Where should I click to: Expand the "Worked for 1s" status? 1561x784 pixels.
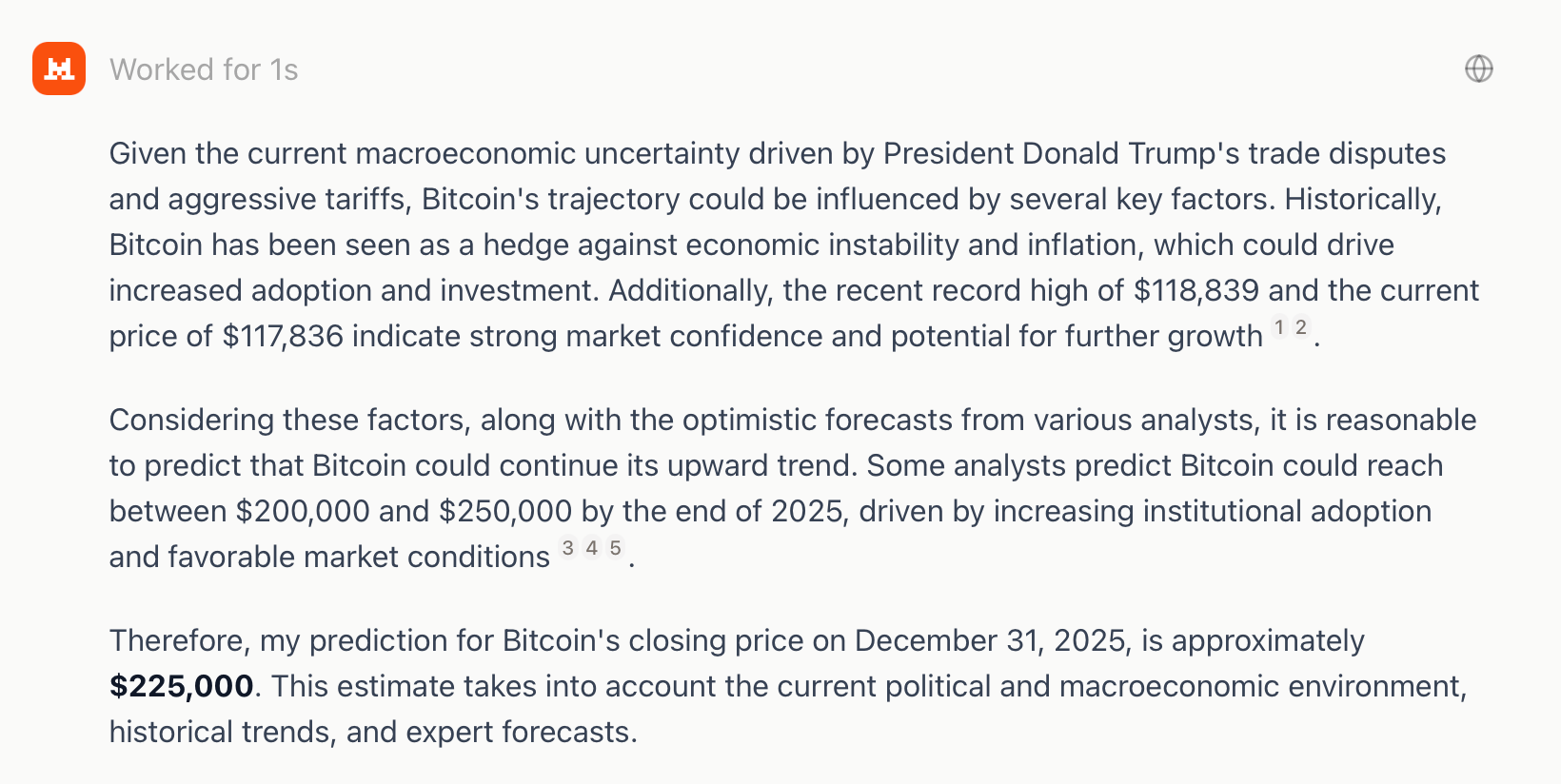[x=204, y=69]
